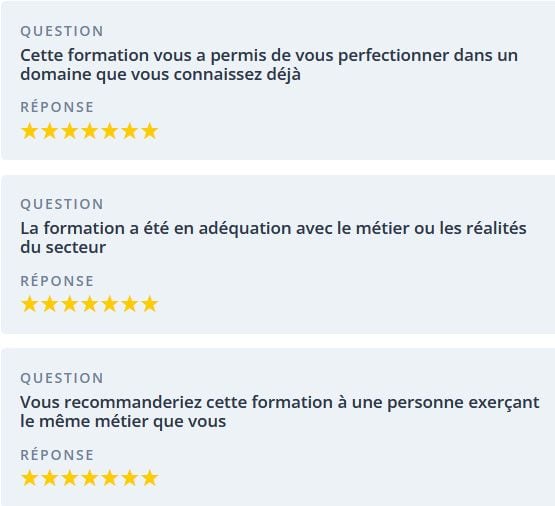Click the RÉPONSE label in the first card

[x=57, y=107]
